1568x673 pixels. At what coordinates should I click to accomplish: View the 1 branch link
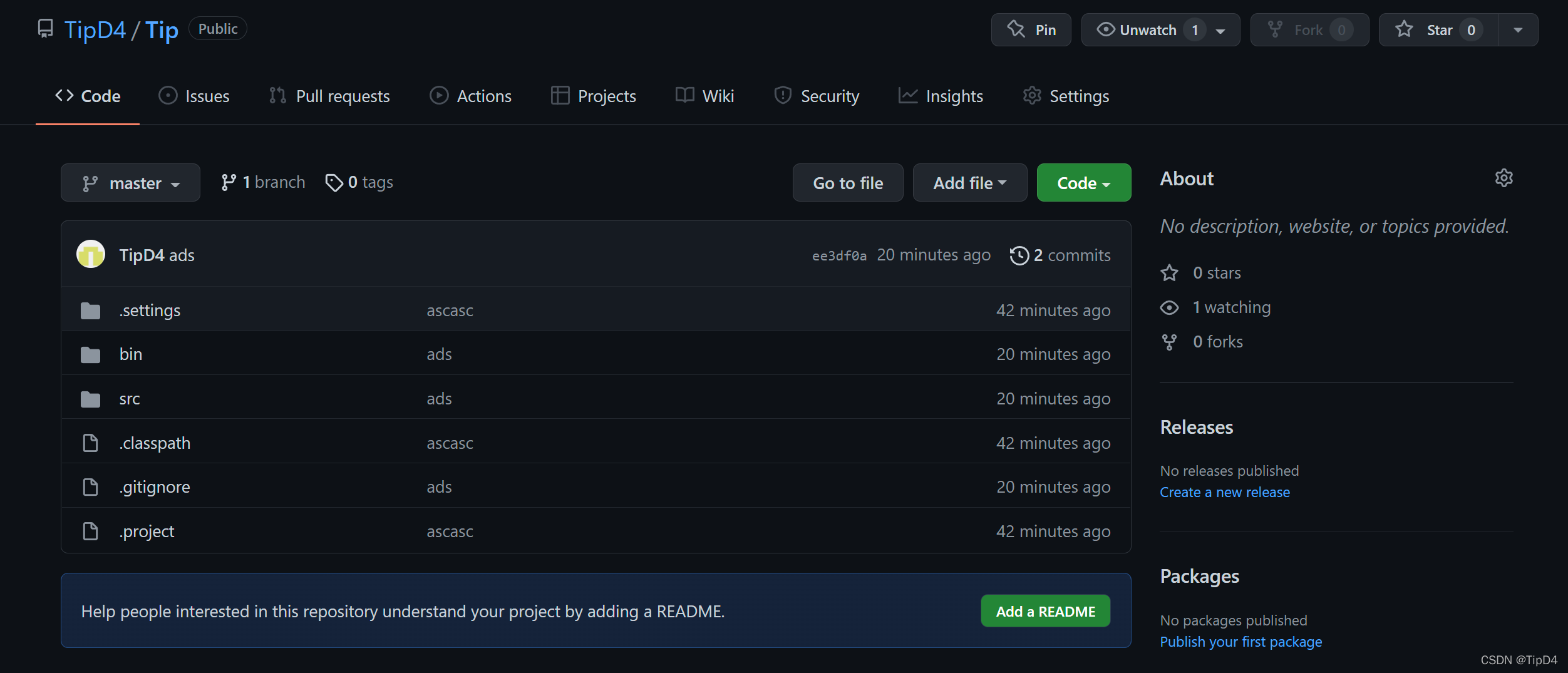pyautogui.click(x=263, y=182)
